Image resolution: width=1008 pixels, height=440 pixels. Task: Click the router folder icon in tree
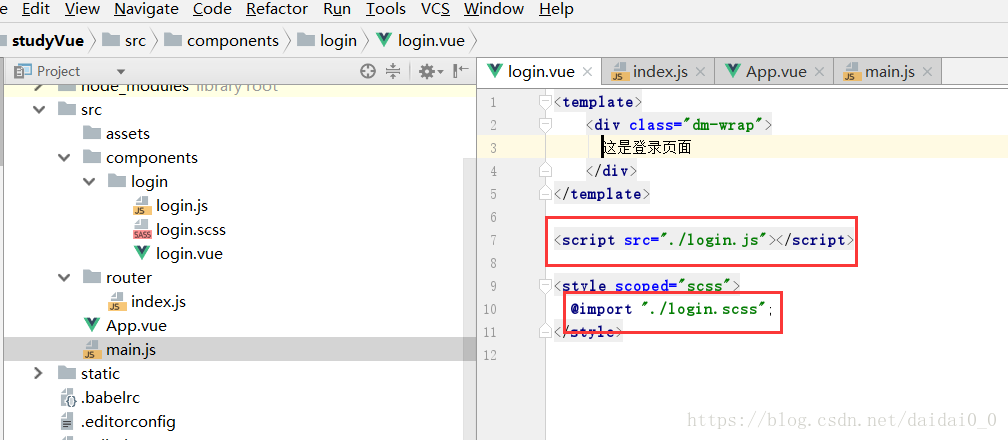coord(92,277)
